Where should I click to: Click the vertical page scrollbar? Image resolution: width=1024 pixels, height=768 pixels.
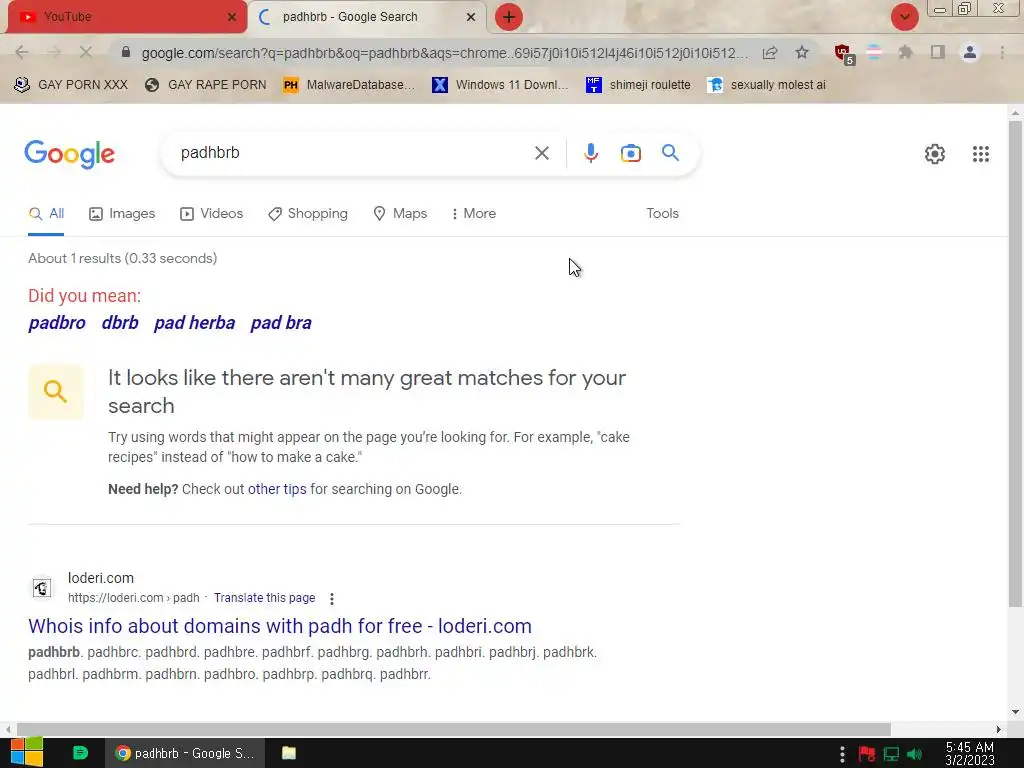pos(1015,364)
